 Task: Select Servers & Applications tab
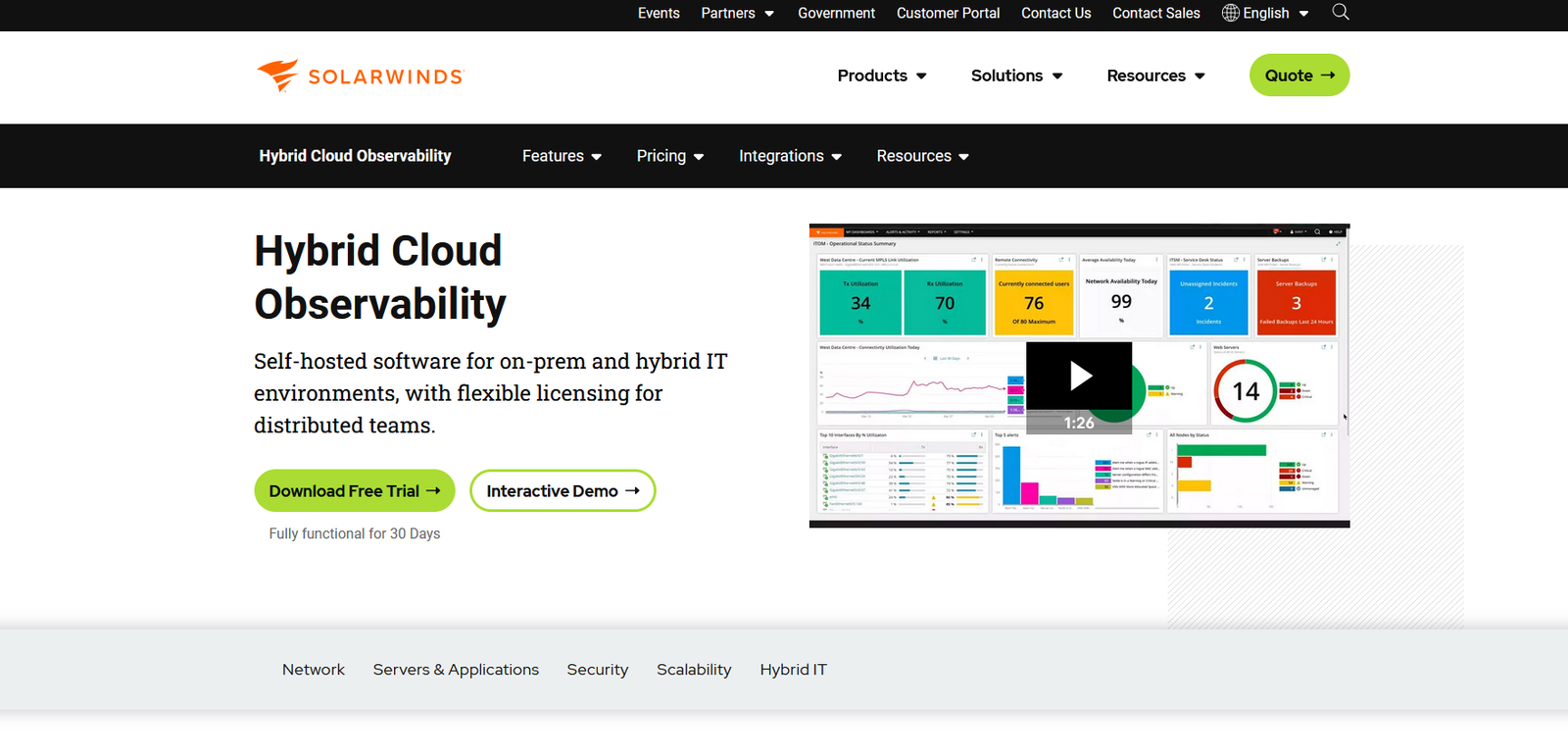(456, 670)
